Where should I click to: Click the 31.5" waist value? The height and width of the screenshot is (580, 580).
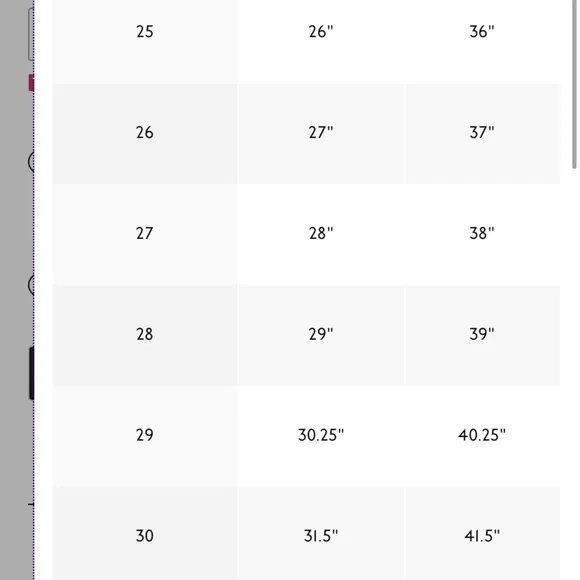click(321, 536)
